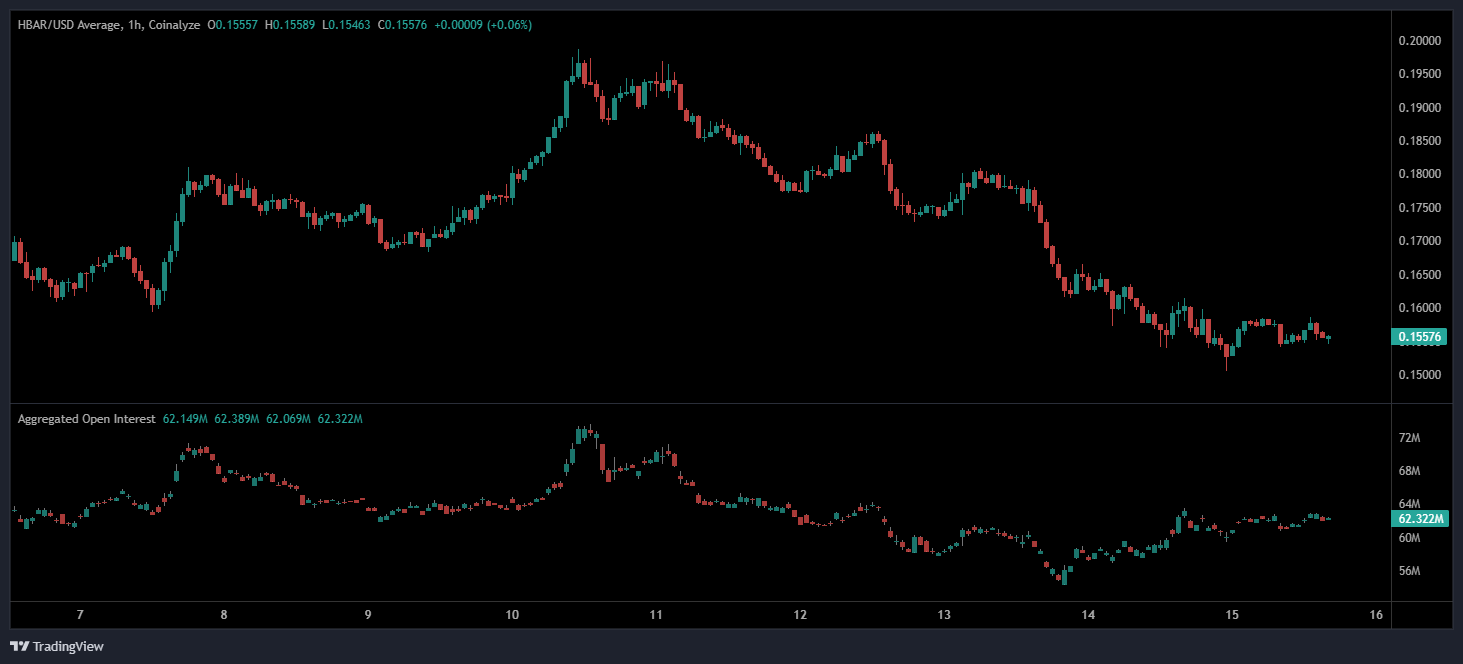1463x664 pixels.
Task: Click date label 7 on time axis
Action: tap(80, 615)
